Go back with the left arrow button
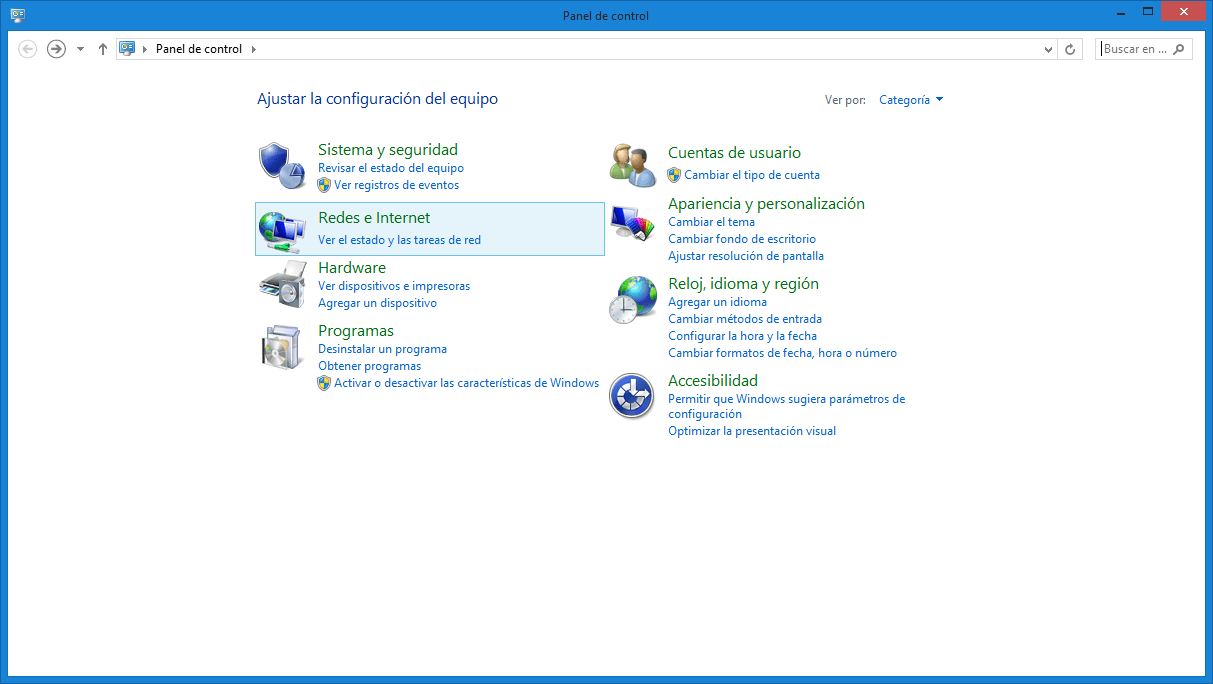1213x684 pixels. point(28,49)
